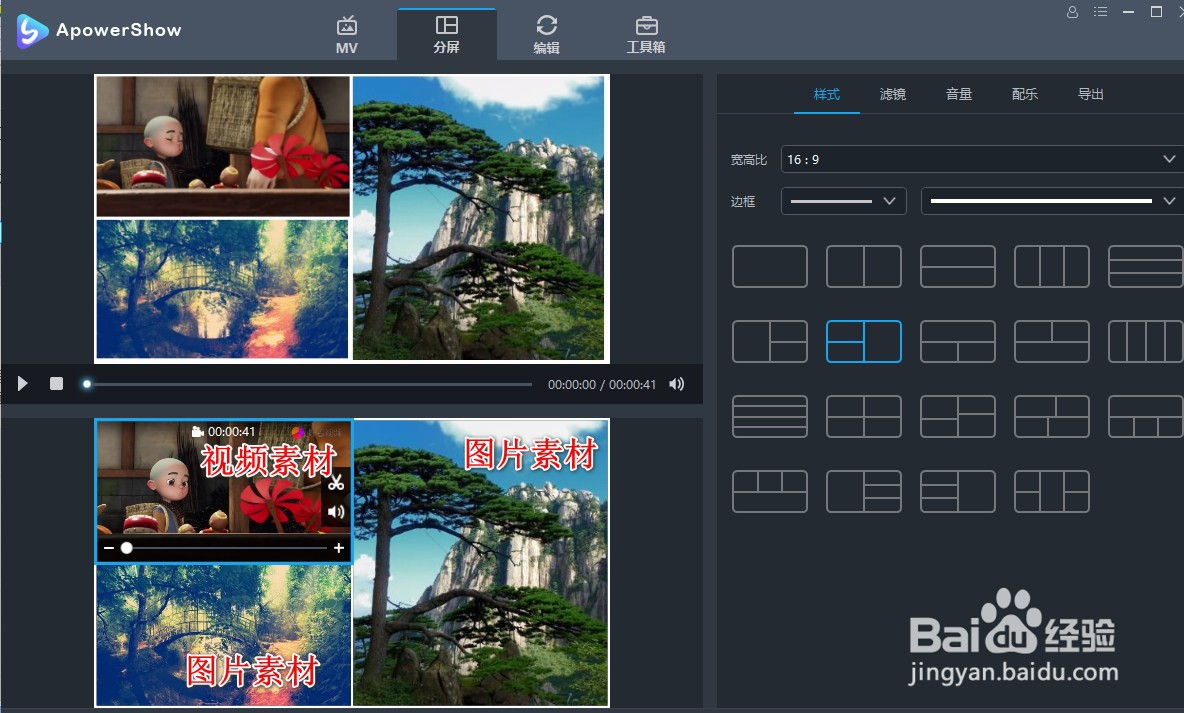1184x713 pixels.
Task: Open the border color line dropdown
Action: tap(1052, 201)
